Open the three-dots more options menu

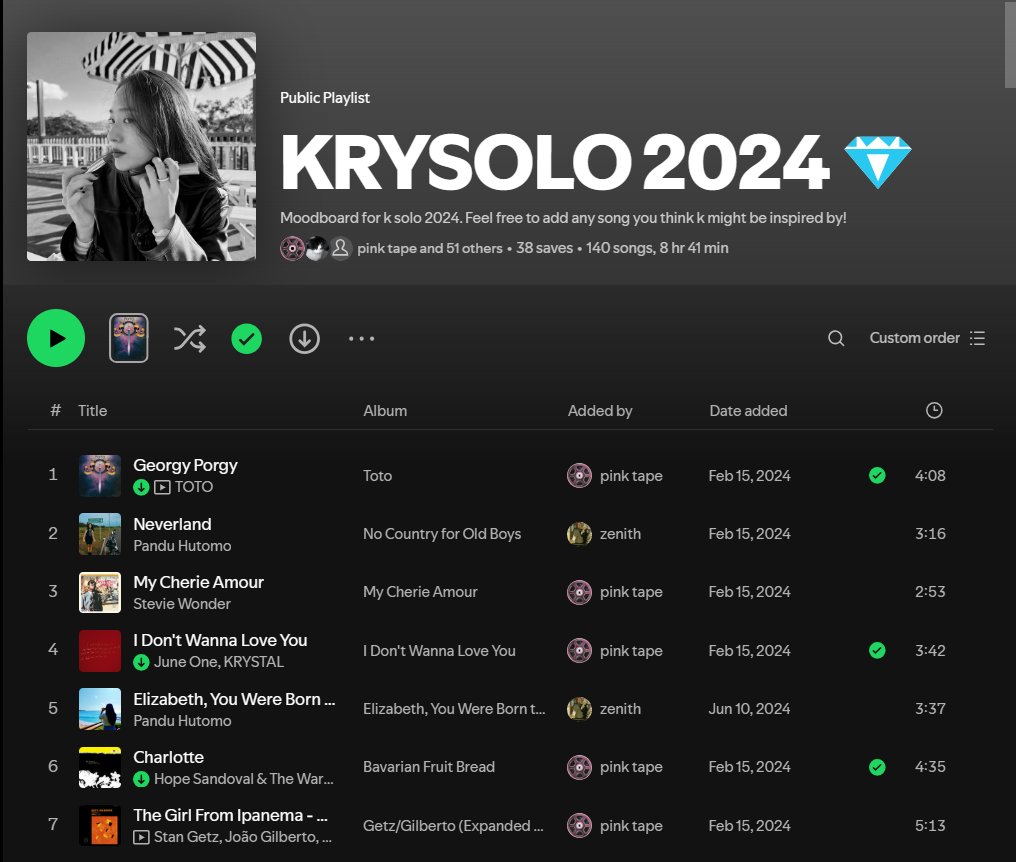pyautogui.click(x=361, y=338)
